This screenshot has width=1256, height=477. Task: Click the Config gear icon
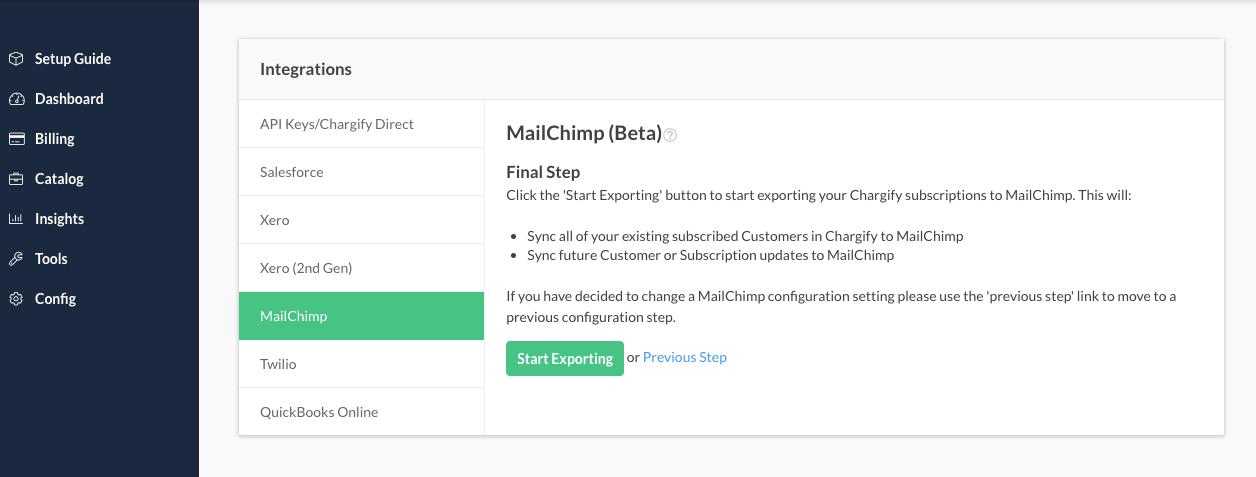coord(16,299)
